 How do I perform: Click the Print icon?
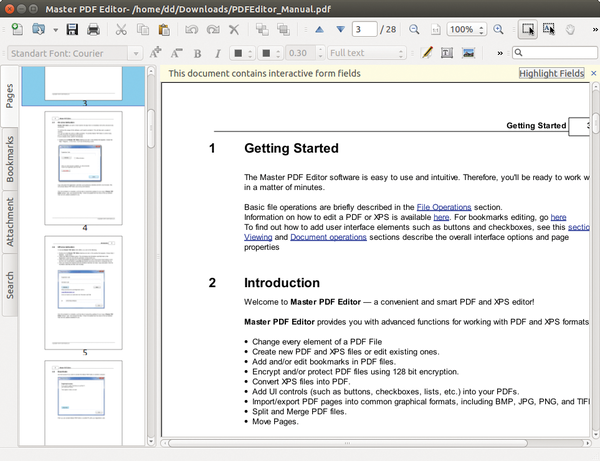point(93,29)
